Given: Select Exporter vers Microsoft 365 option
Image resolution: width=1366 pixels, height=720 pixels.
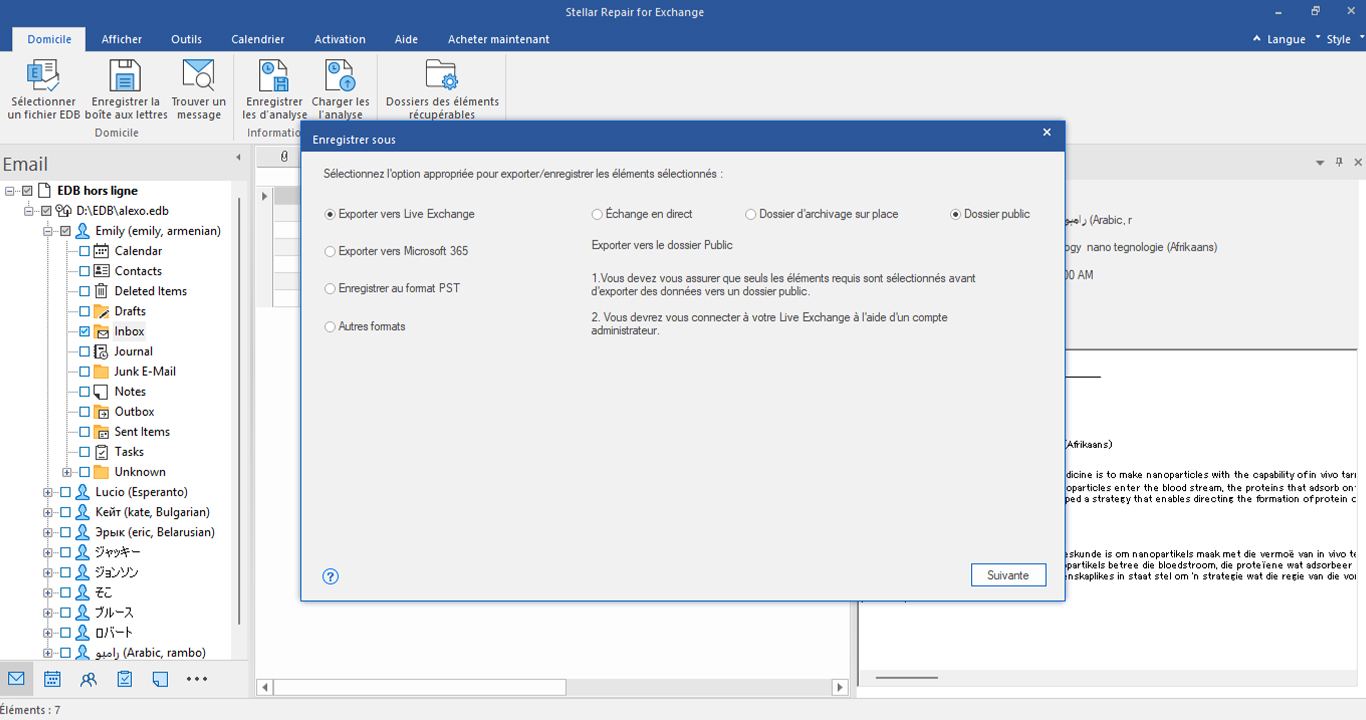Looking at the screenshot, I should click(396, 251).
